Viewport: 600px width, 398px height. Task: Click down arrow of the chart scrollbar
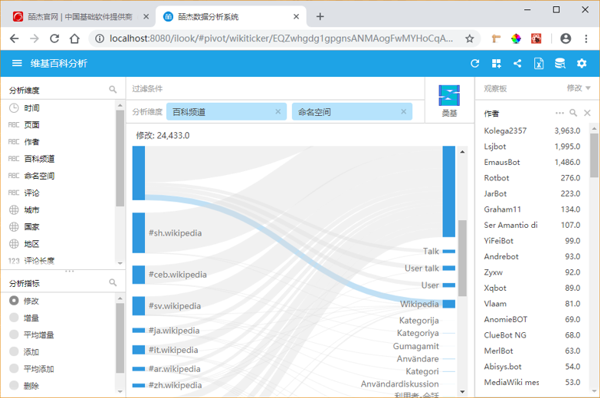point(462,391)
